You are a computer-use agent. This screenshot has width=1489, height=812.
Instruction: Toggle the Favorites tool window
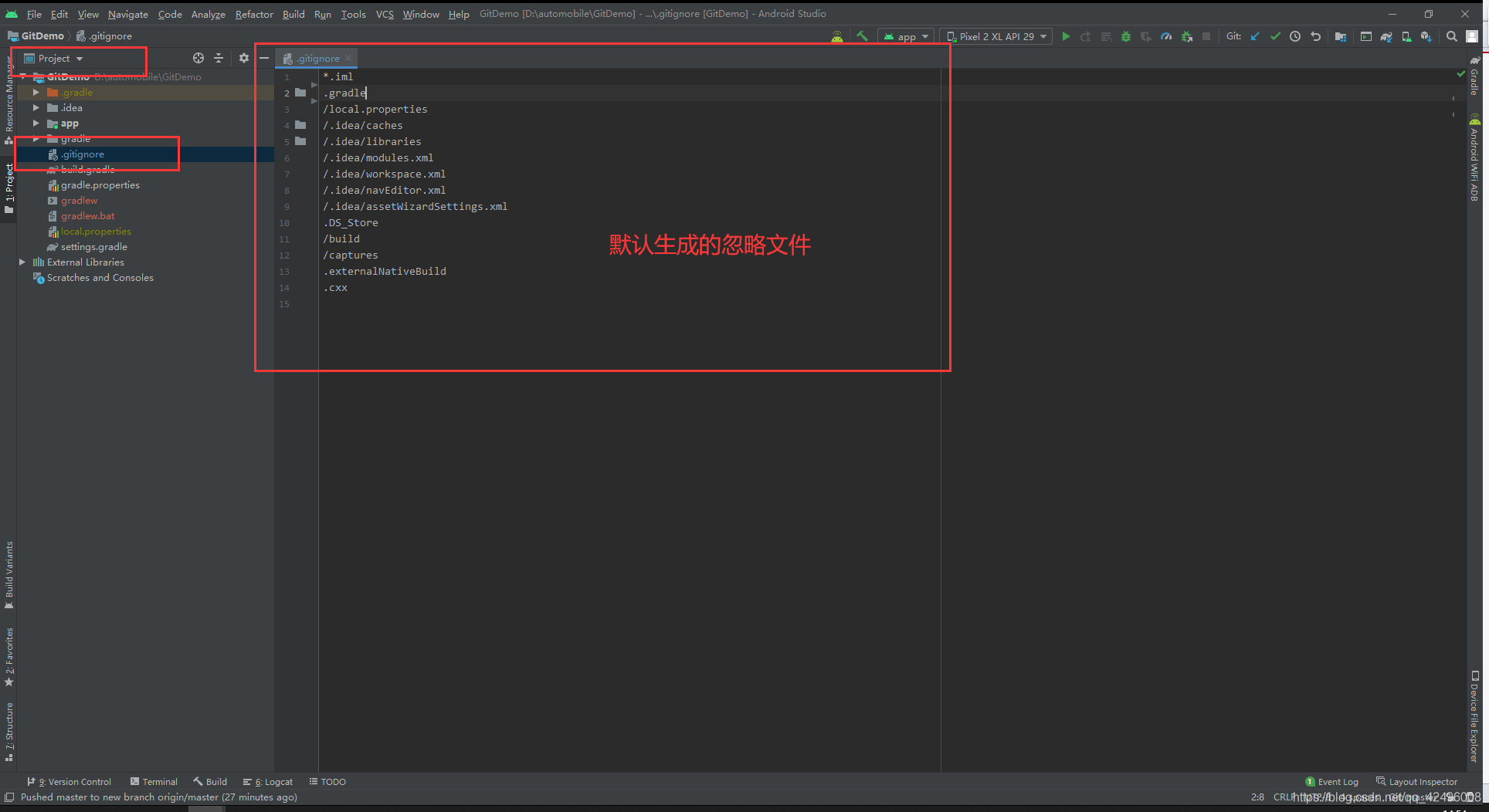pyautogui.click(x=9, y=656)
